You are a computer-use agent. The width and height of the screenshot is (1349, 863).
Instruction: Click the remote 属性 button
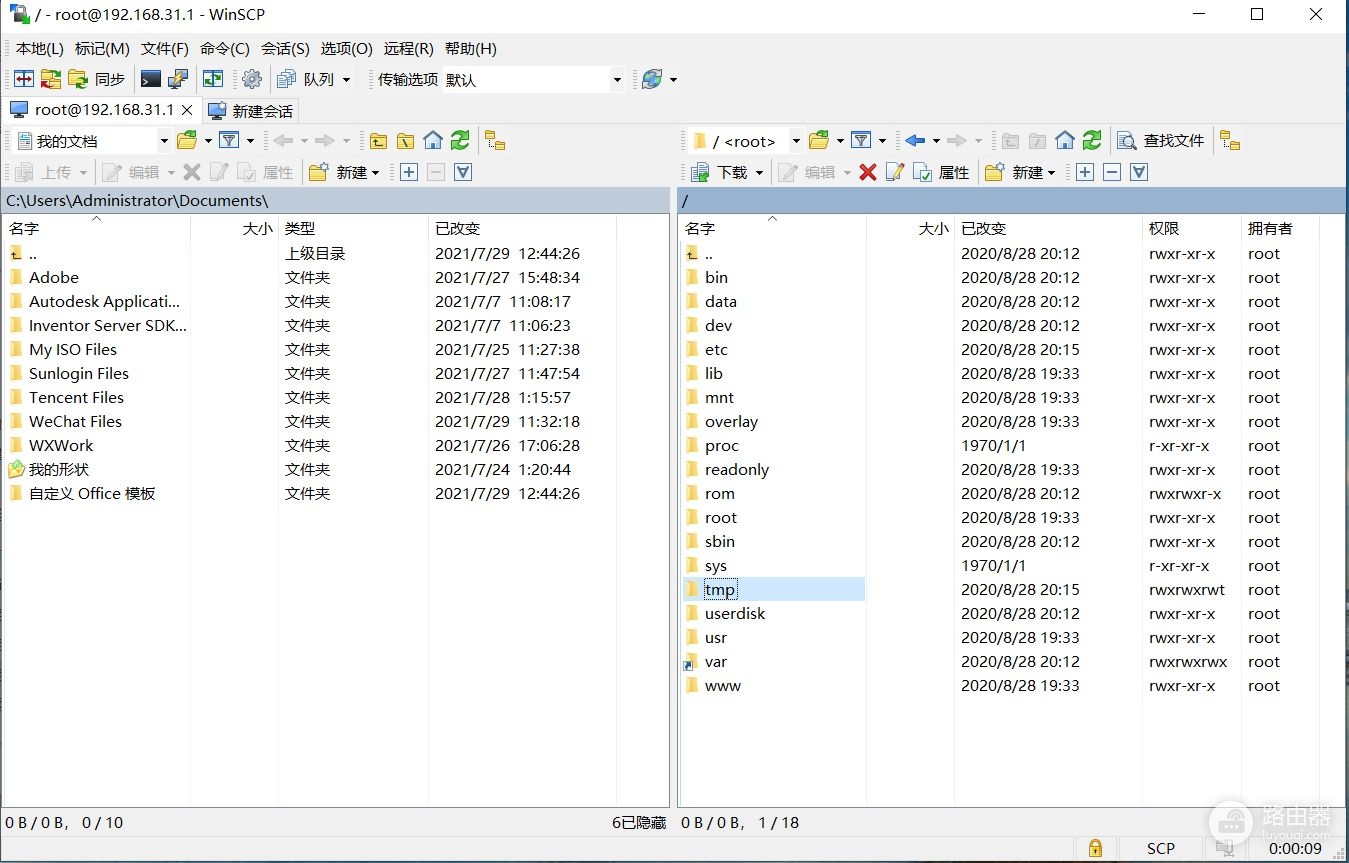[x=941, y=172]
